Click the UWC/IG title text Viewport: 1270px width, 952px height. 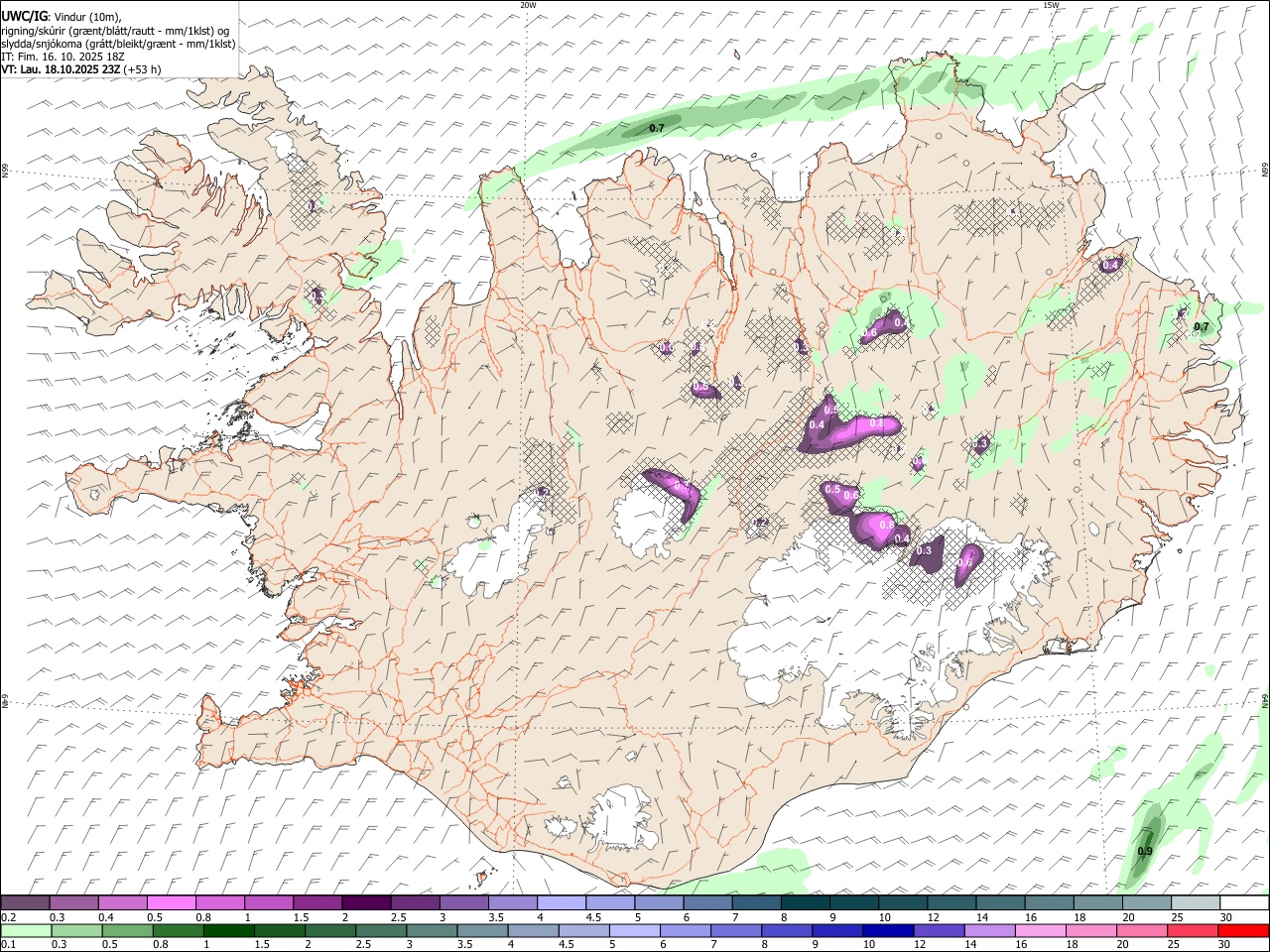click(x=24, y=17)
